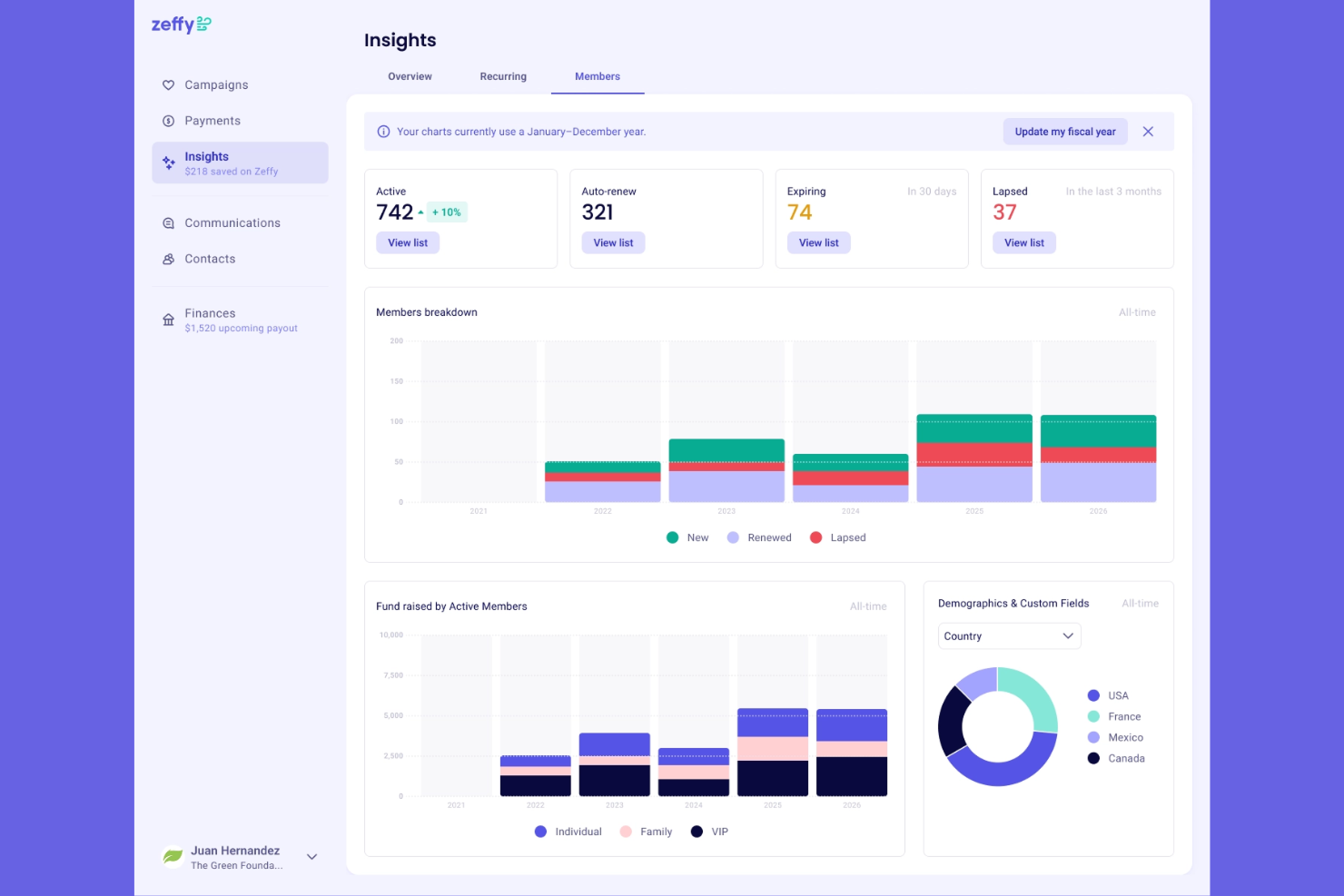1344x896 pixels.
Task: Click the Lapsed count 37
Action: point(1004,212)
